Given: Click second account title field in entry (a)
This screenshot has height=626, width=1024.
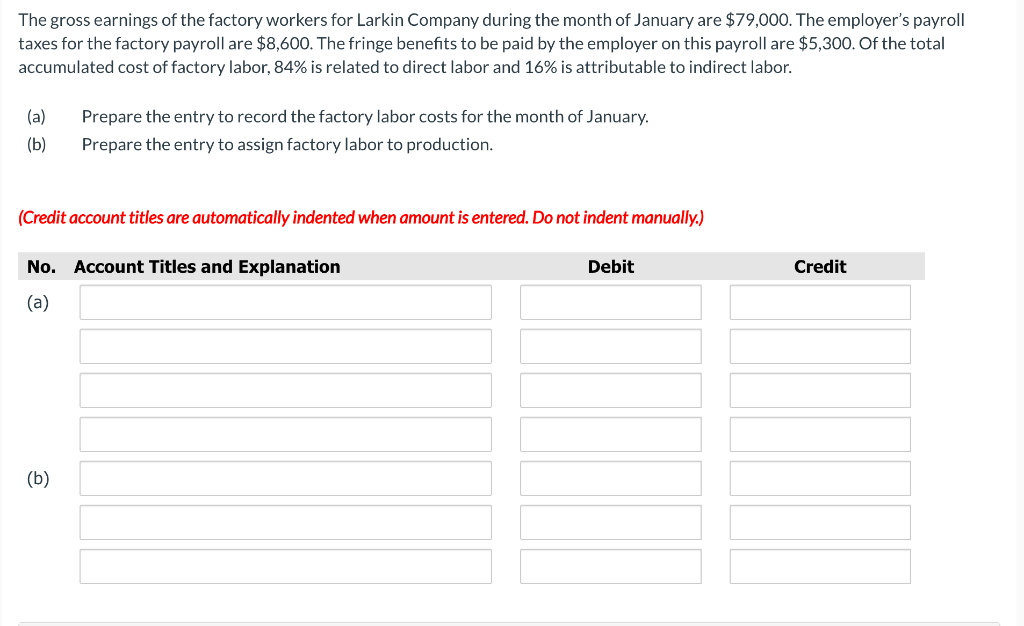Looking at the screenshot, I should click(285, 346).
